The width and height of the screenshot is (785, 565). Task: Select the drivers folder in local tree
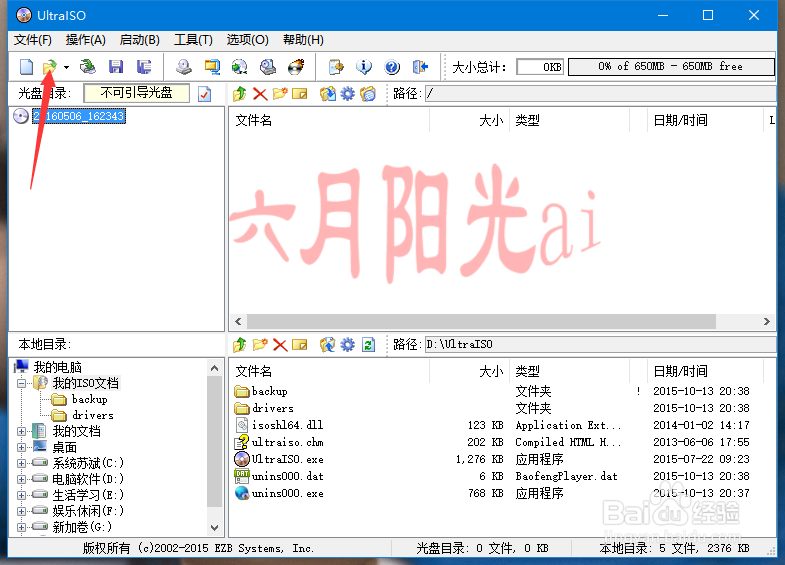(x=93, y=415)
